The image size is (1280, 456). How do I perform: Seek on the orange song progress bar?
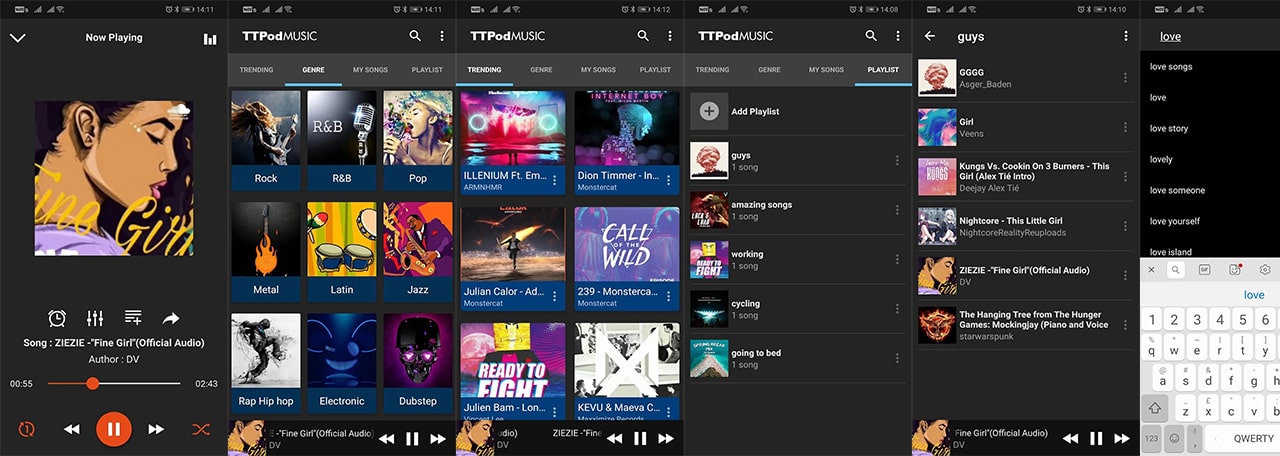[x=114, y=383]
